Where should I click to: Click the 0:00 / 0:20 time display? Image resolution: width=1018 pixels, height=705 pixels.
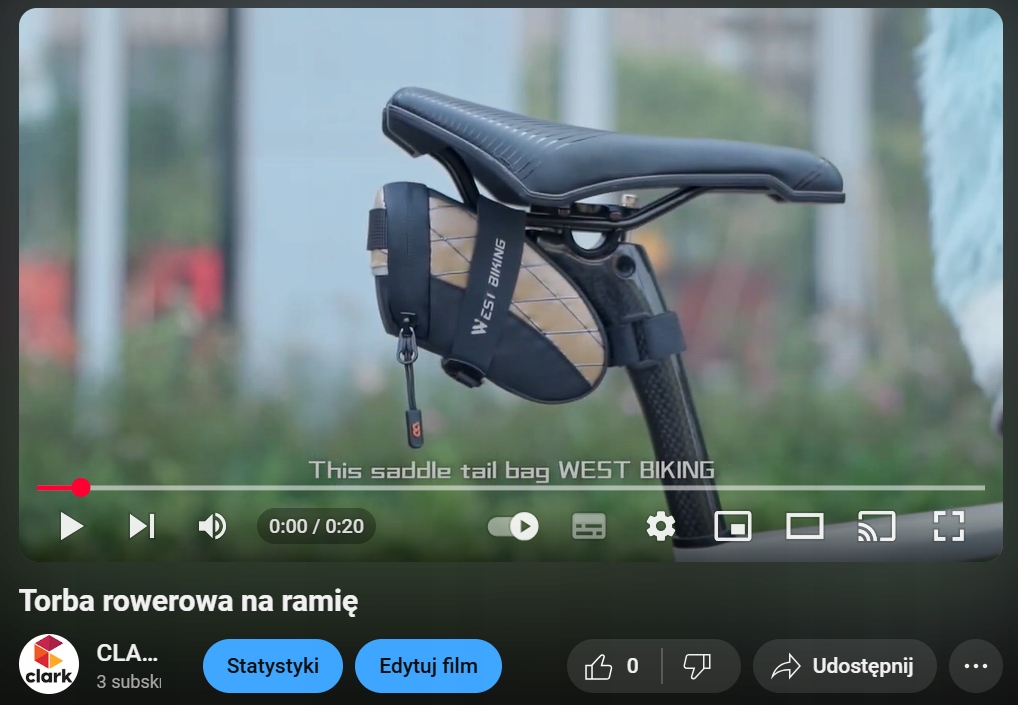point(316,526)
